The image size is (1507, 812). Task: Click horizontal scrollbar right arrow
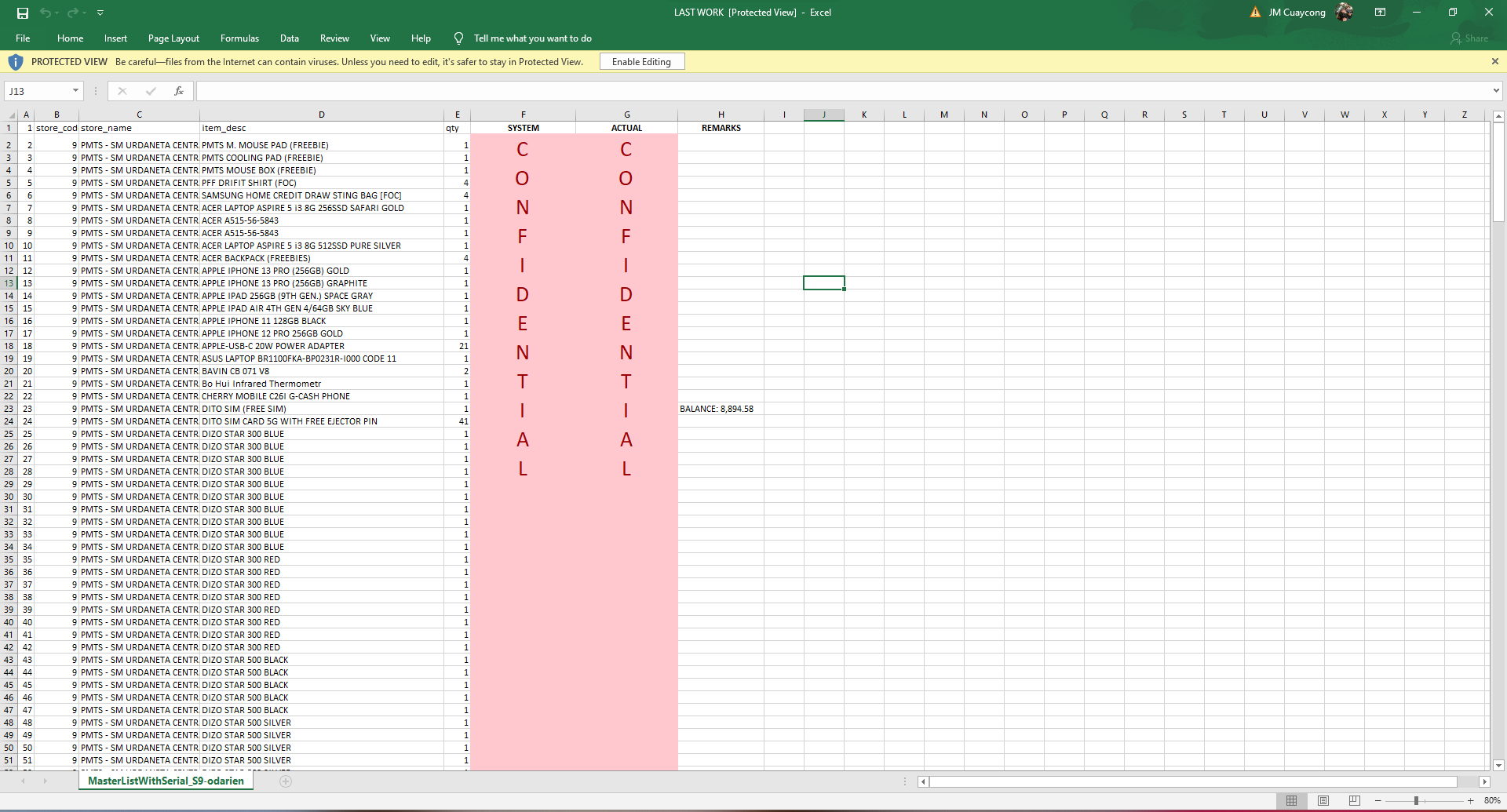click(1483, 781)
